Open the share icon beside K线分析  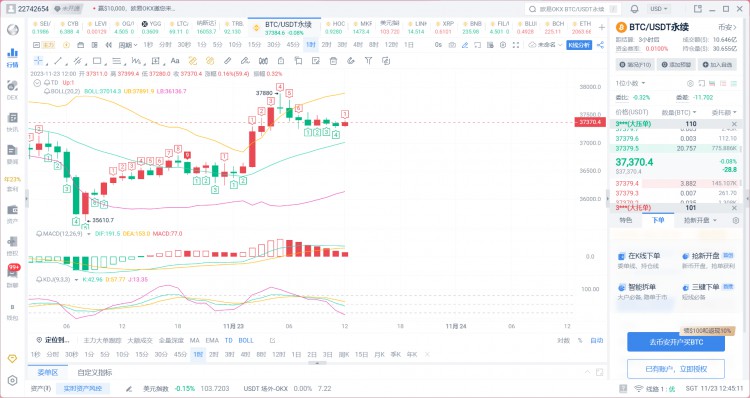[600, 45]
